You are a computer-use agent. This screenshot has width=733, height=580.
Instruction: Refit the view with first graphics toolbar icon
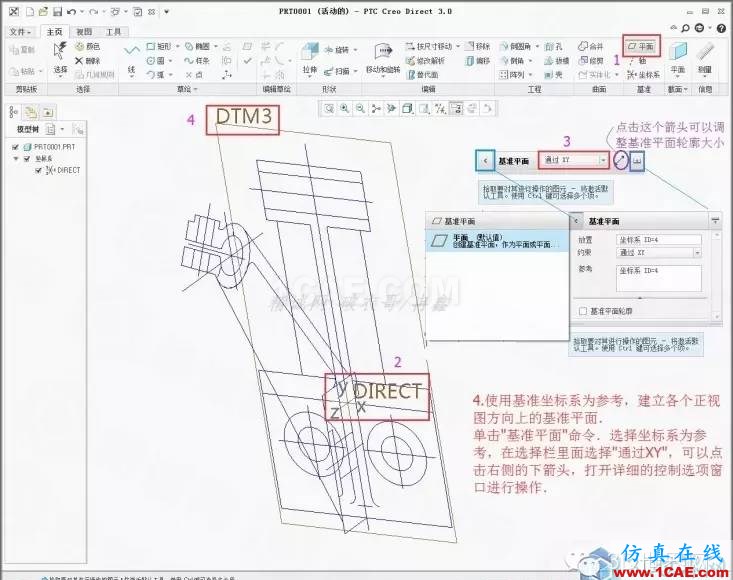[x=329, y=109]
